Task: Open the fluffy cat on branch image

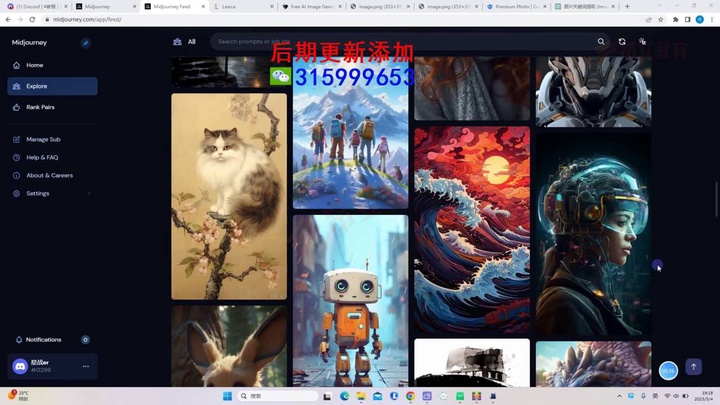Action: click(229, 196)
